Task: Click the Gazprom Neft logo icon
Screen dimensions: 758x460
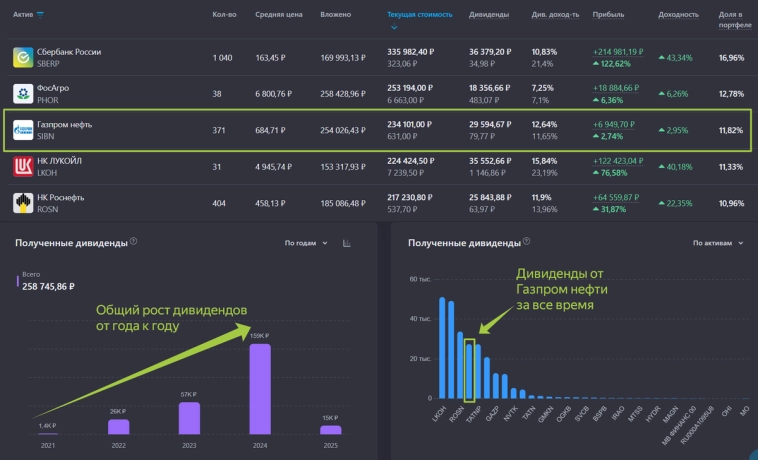Action: pyautogui.click(x=23, y=131)
